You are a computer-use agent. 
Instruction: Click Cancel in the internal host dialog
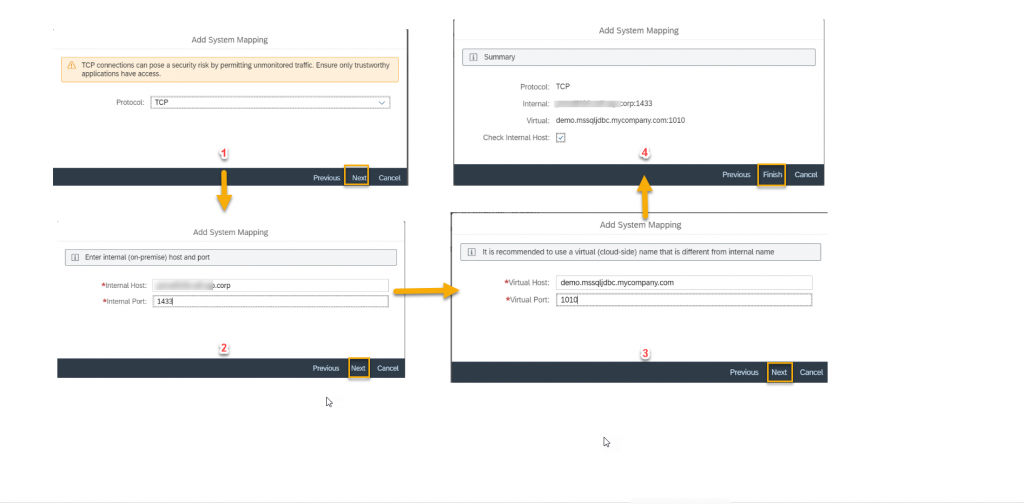click(x=388, y=368)
